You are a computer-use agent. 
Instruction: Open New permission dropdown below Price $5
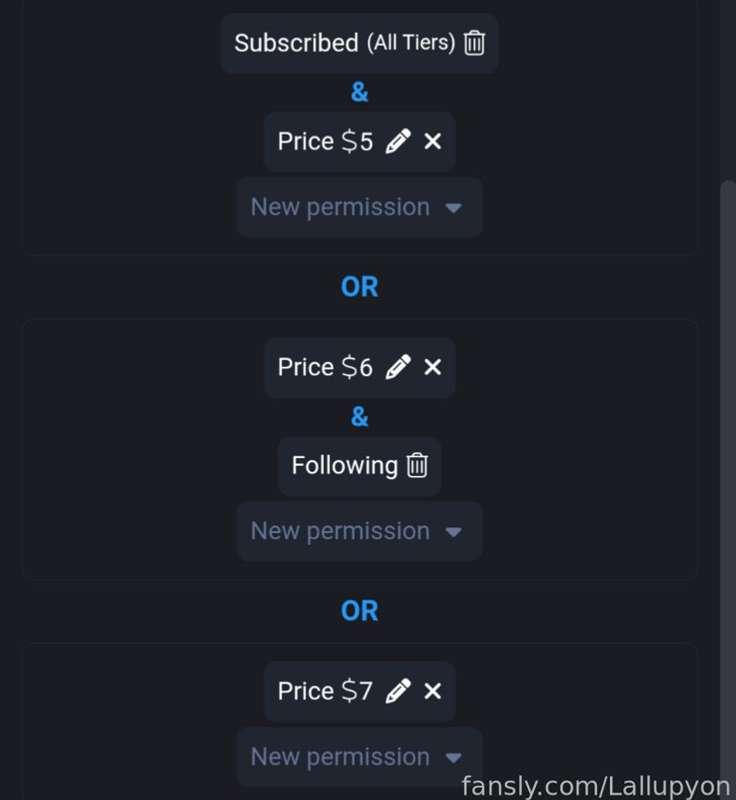click(359, 208)
